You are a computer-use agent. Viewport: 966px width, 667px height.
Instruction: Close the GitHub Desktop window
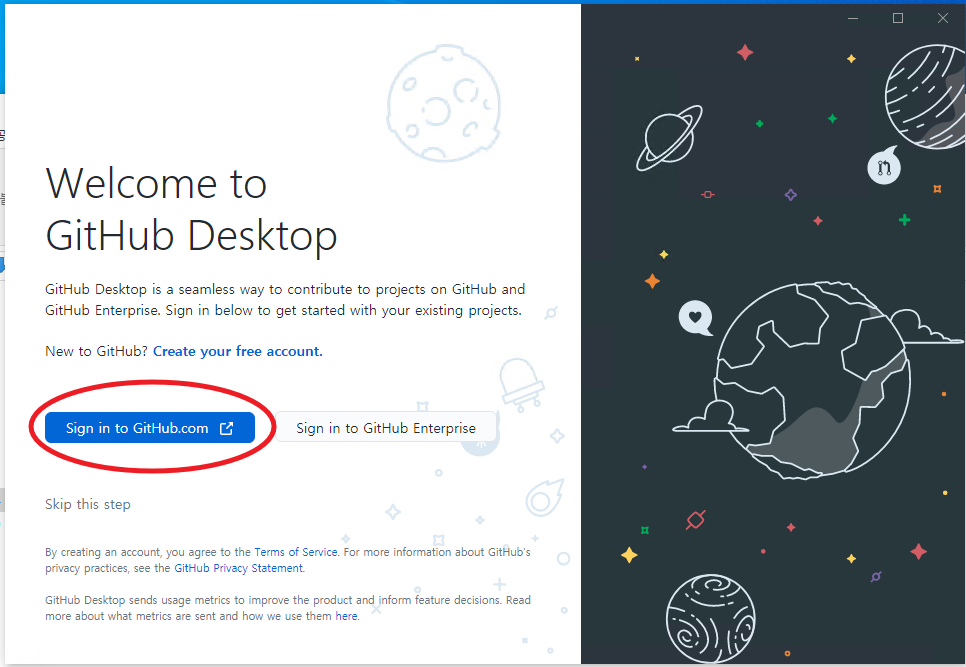(943, 18)
